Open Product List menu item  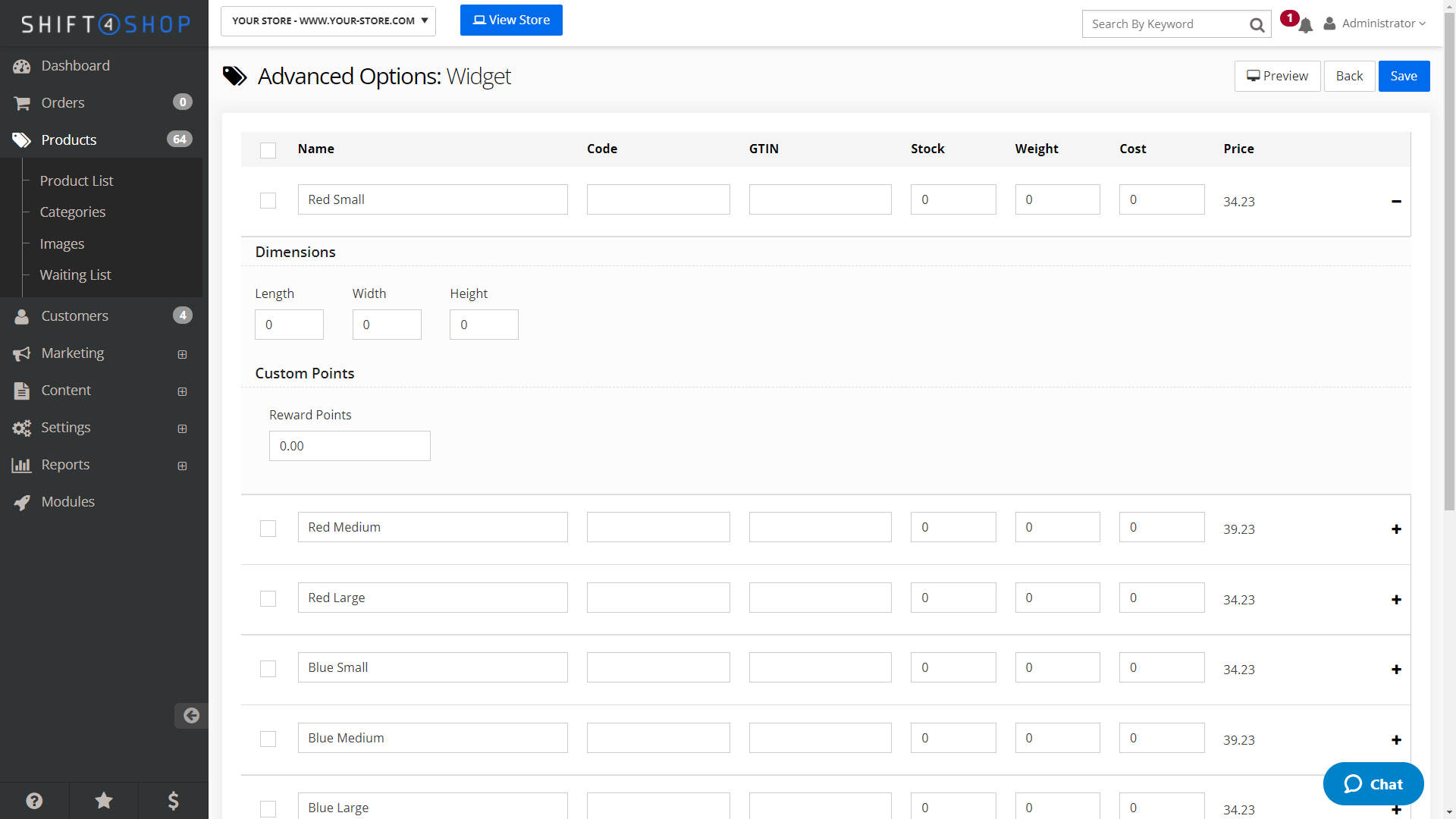pos(76,180)
